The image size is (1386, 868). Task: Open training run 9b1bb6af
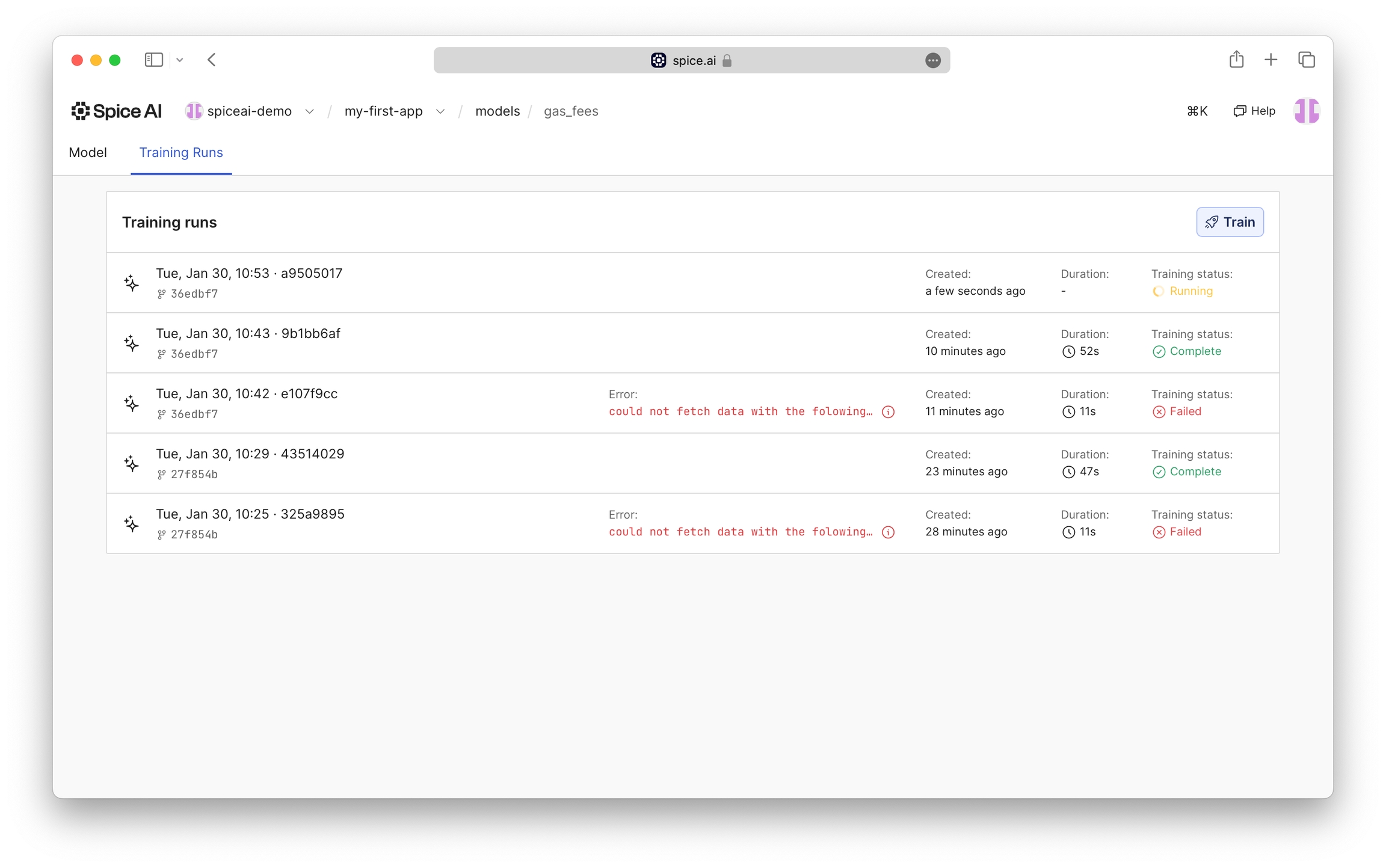(248, 334)
